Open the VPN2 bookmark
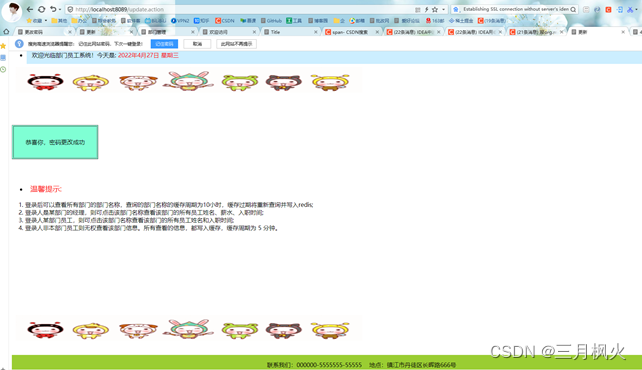The width and height of the screenshot is (642, 370). coord(180,20)
